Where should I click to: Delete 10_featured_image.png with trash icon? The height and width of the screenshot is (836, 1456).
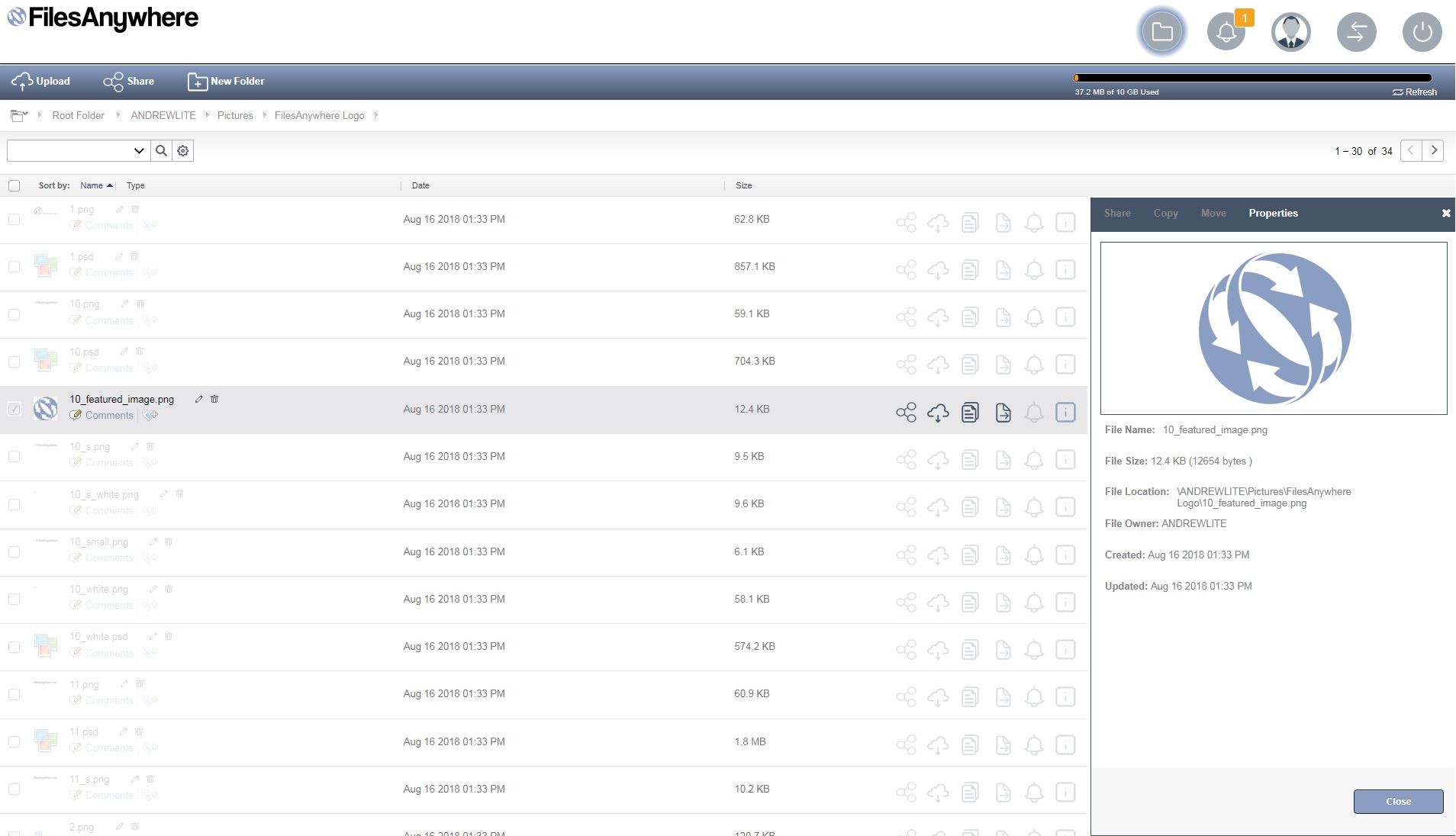point(214,399)
